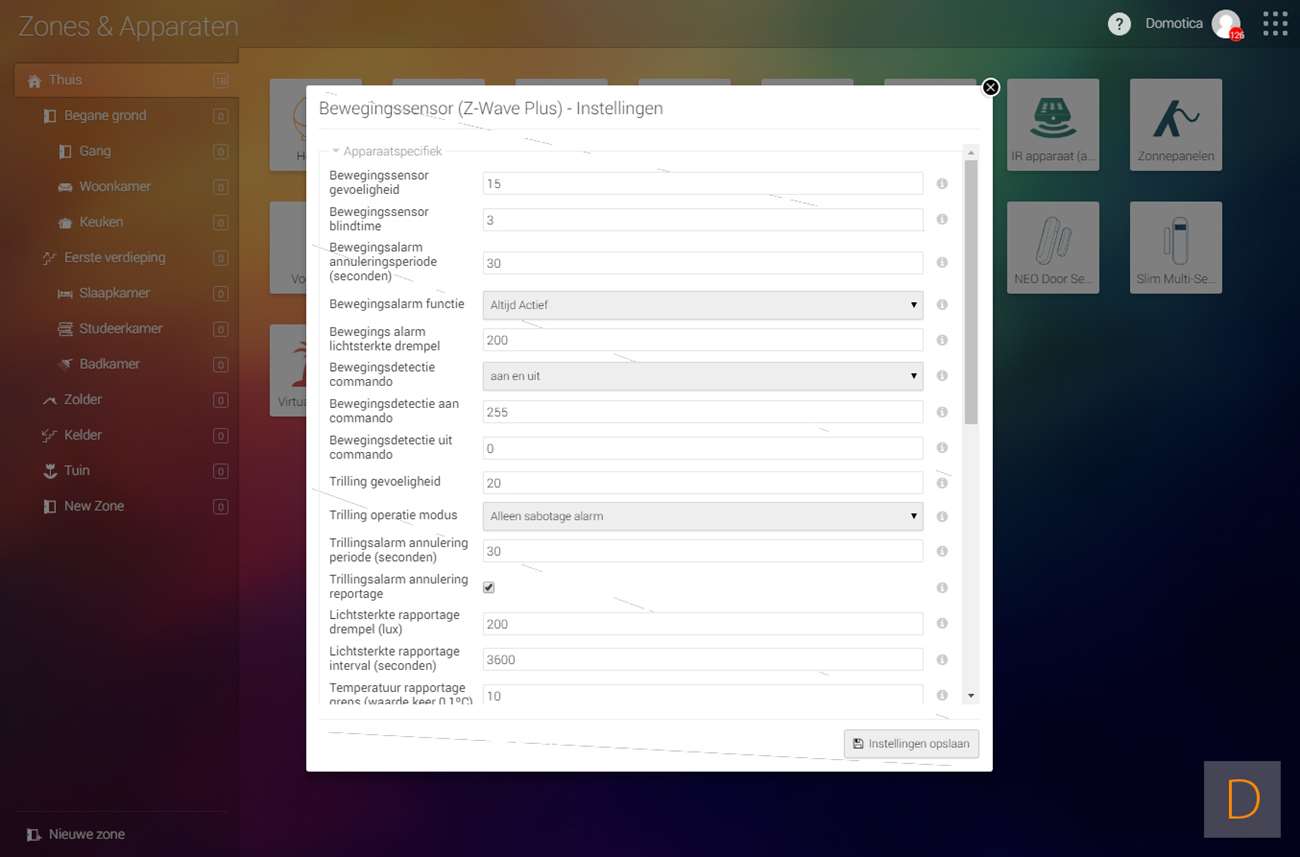The image size is (1300, 857).
Task: Collapse the Apparaatspecifiek section
Action: pyautogui.click(x=386, y=152)
